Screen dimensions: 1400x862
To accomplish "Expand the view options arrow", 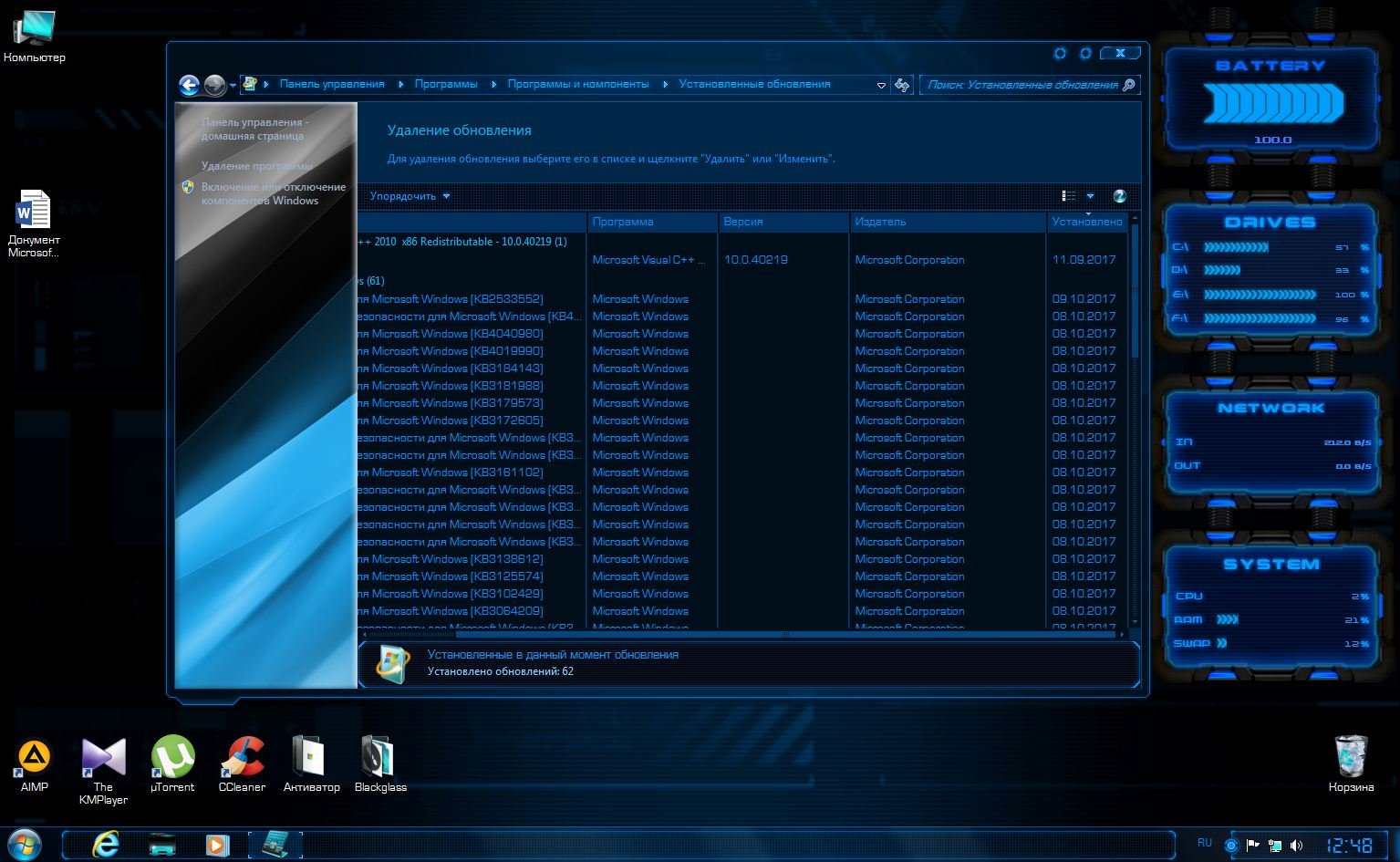I will click(x=1090, y=196).
